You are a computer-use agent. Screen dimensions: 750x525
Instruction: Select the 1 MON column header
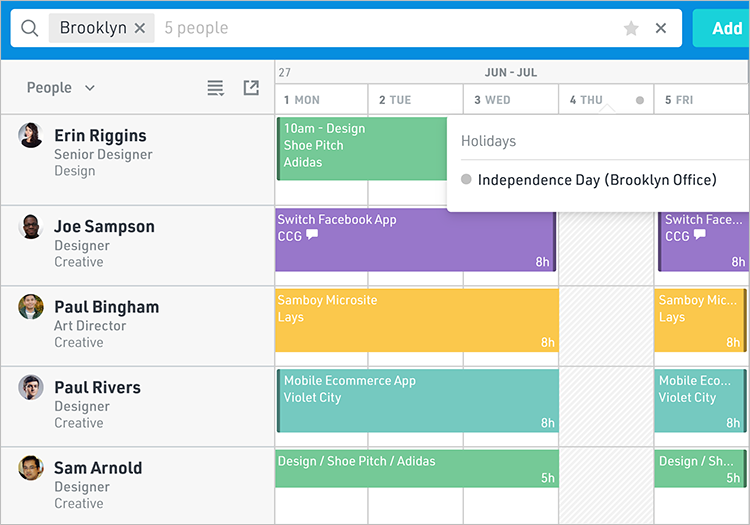321,99
